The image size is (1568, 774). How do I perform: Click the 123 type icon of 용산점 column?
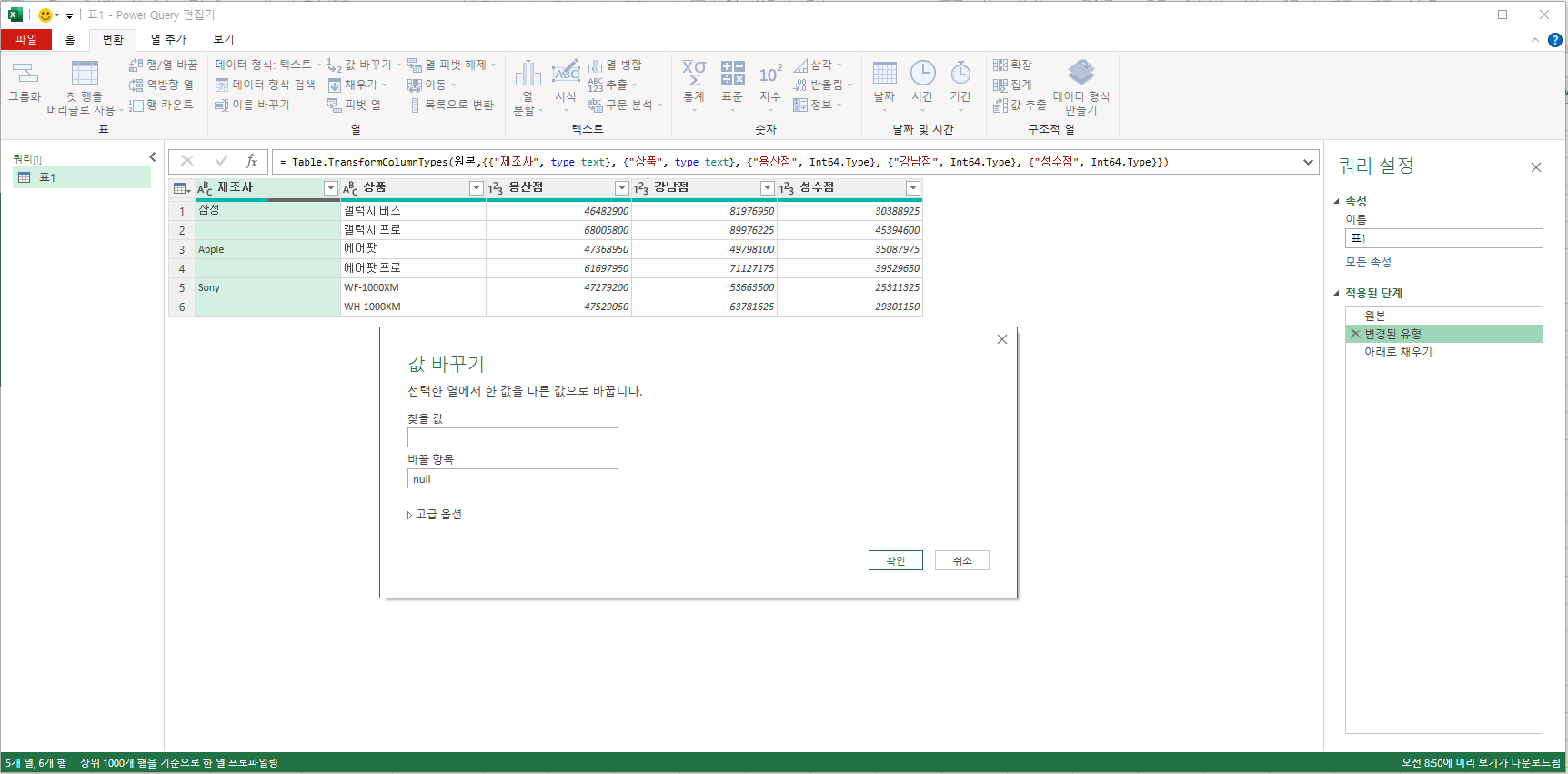point(496,188)
